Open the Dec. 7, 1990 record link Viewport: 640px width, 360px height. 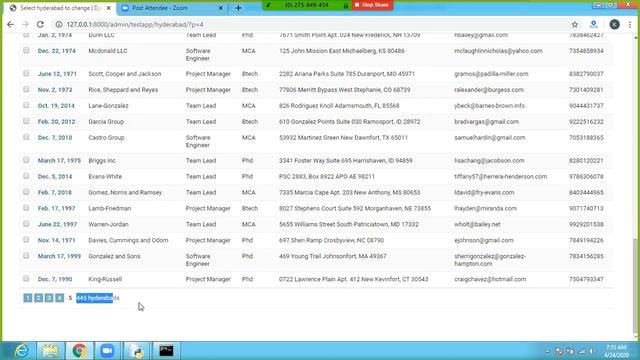[x=55, y=280]
